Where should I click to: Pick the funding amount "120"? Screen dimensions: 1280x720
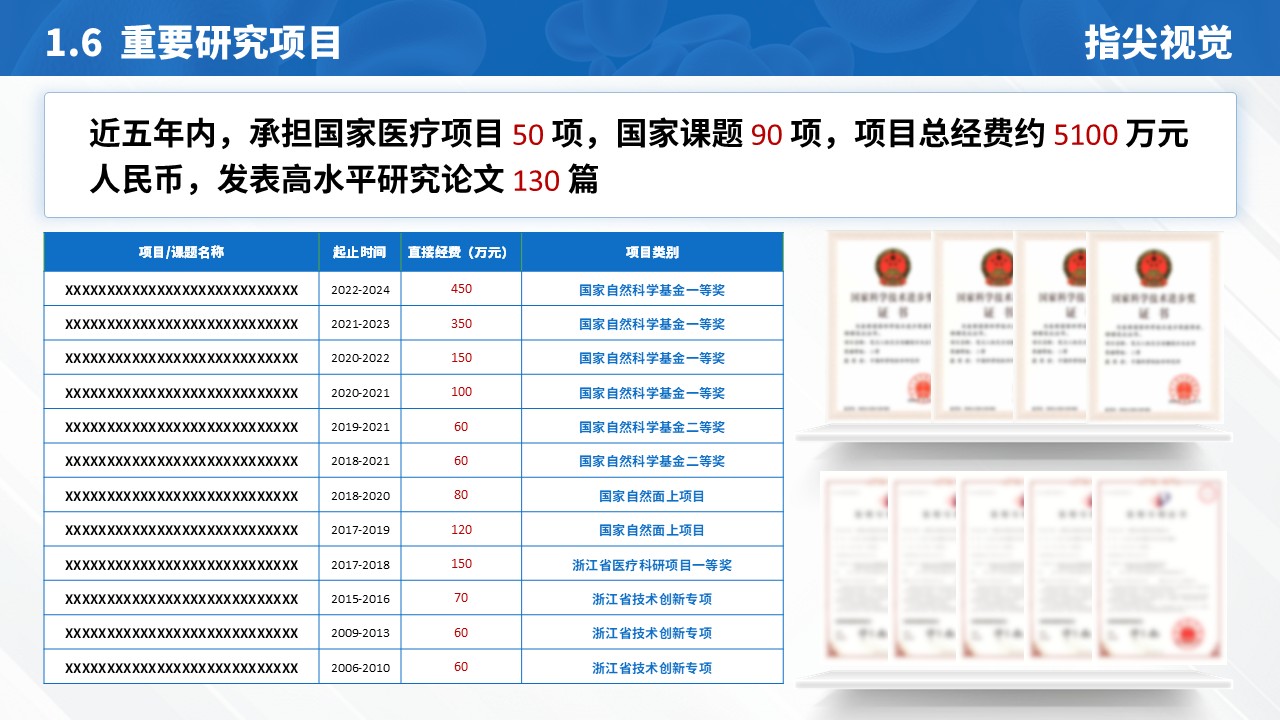[x=461, y=529]
